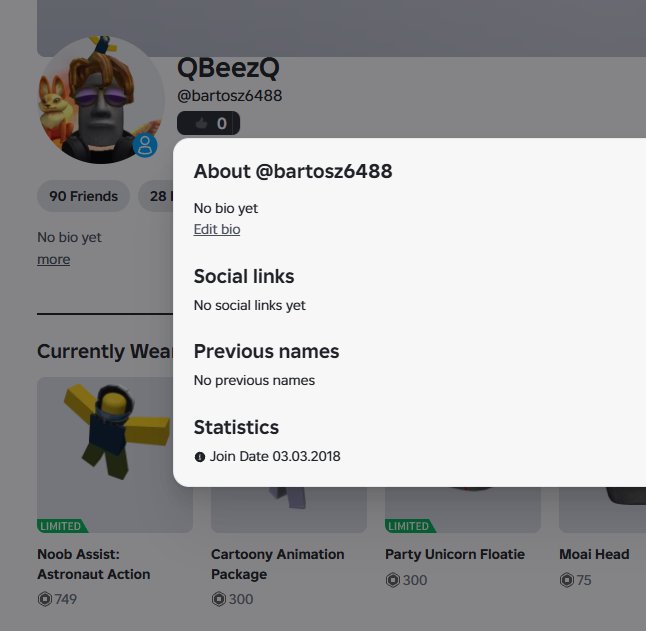Click Robux icon beside price 749
The image size is (646, 631).
click(44, 599)
